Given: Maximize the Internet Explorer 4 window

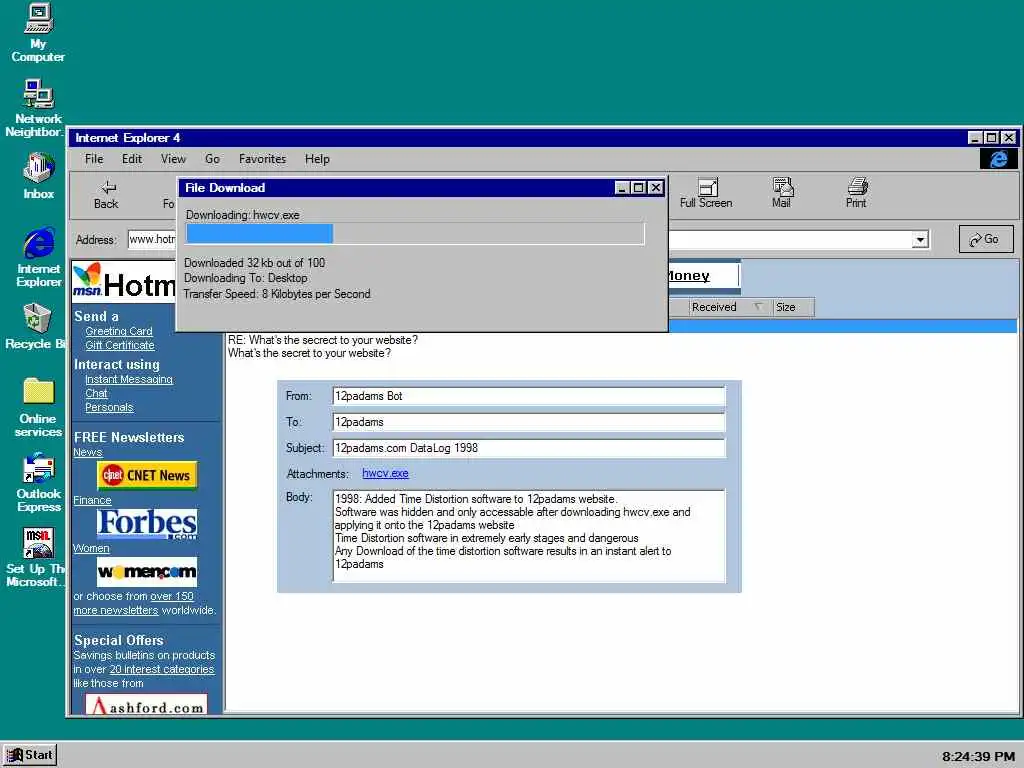Looking at the screenshot, I should (x=991, y=138).
